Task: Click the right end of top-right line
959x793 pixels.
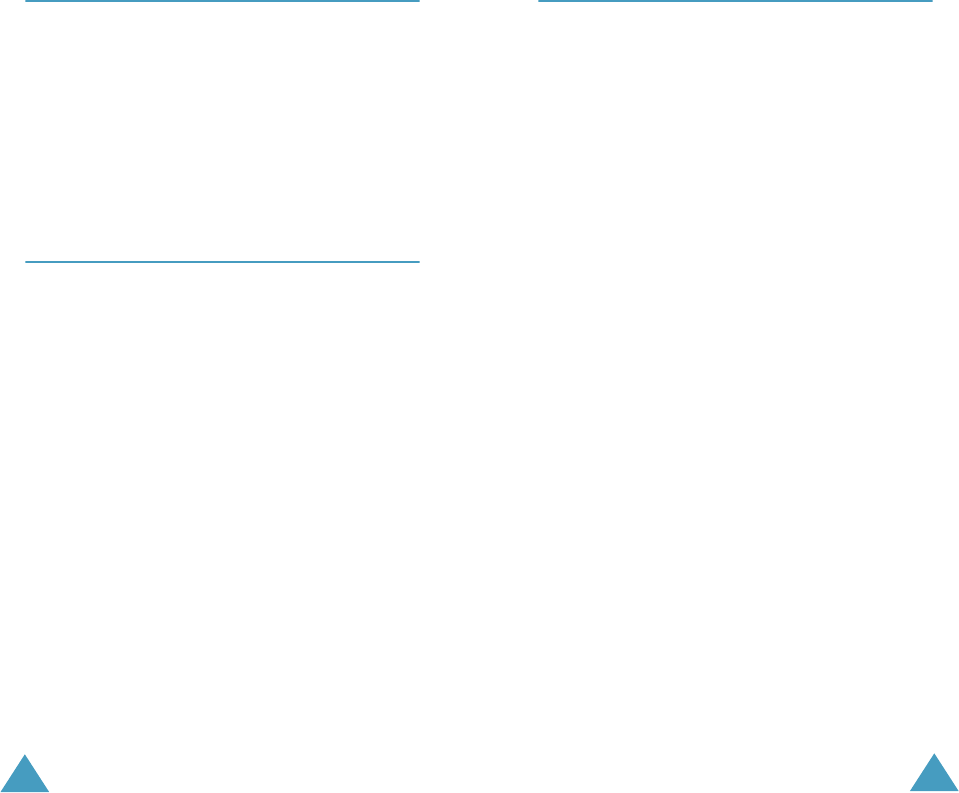Action: 931,1
